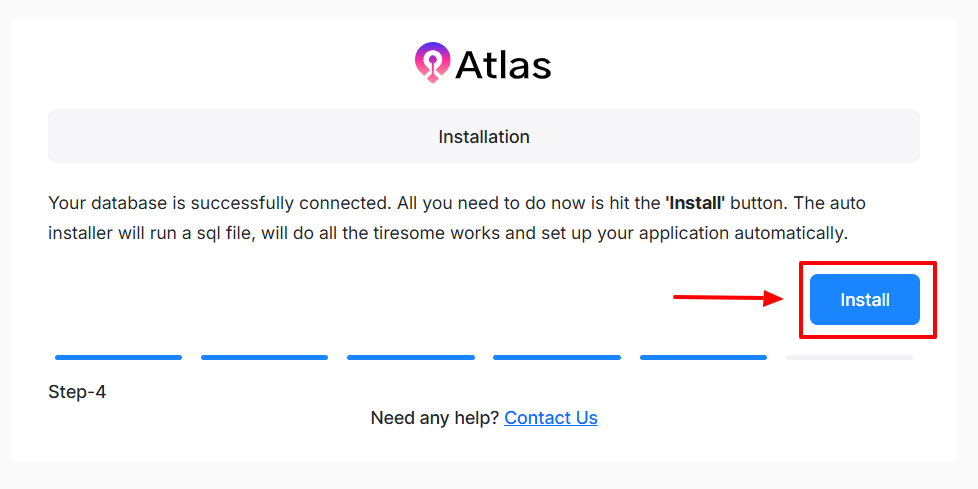Screen dimensions: 978x489
Task: Select the second blue progress step bar
Action: [x=264, y=357]
